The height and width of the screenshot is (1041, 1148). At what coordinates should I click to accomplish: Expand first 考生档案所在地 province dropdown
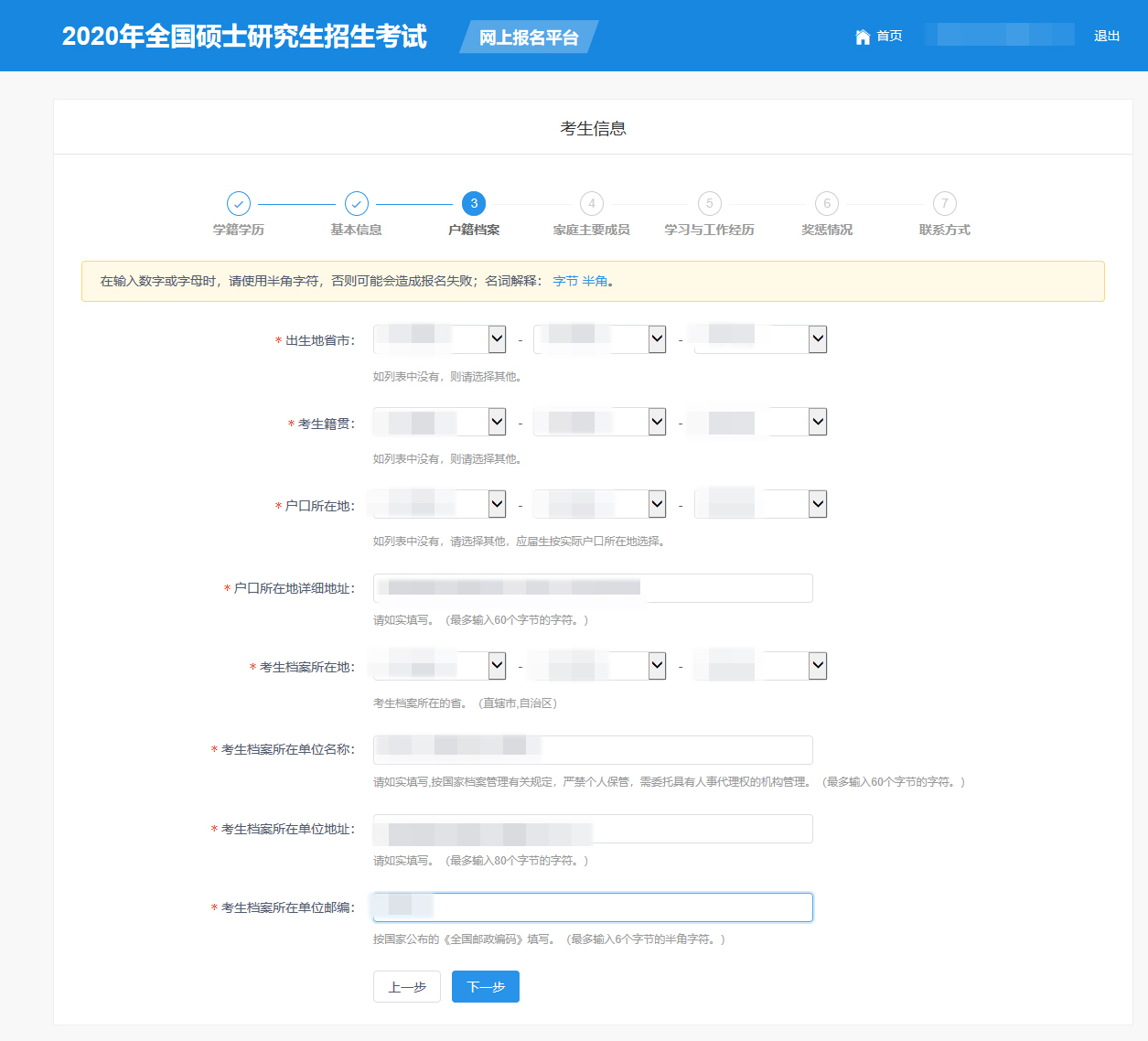[x=440, y=666]
